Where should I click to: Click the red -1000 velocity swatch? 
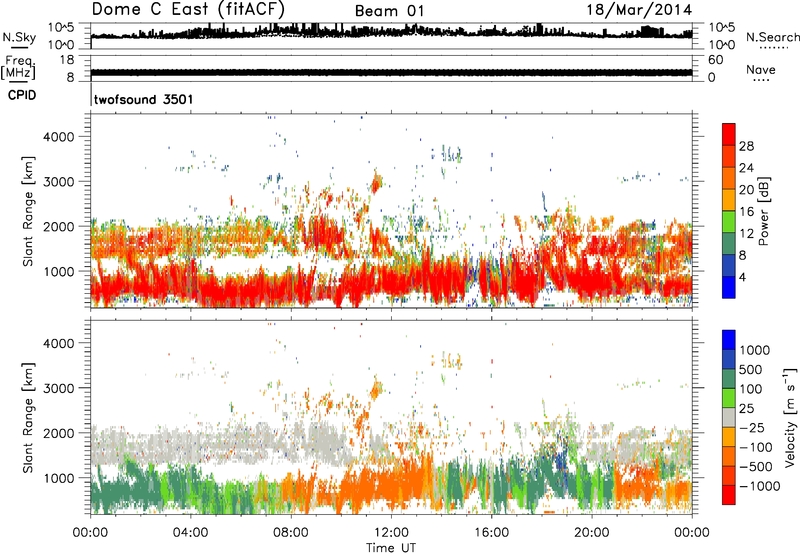click(729, 495)
